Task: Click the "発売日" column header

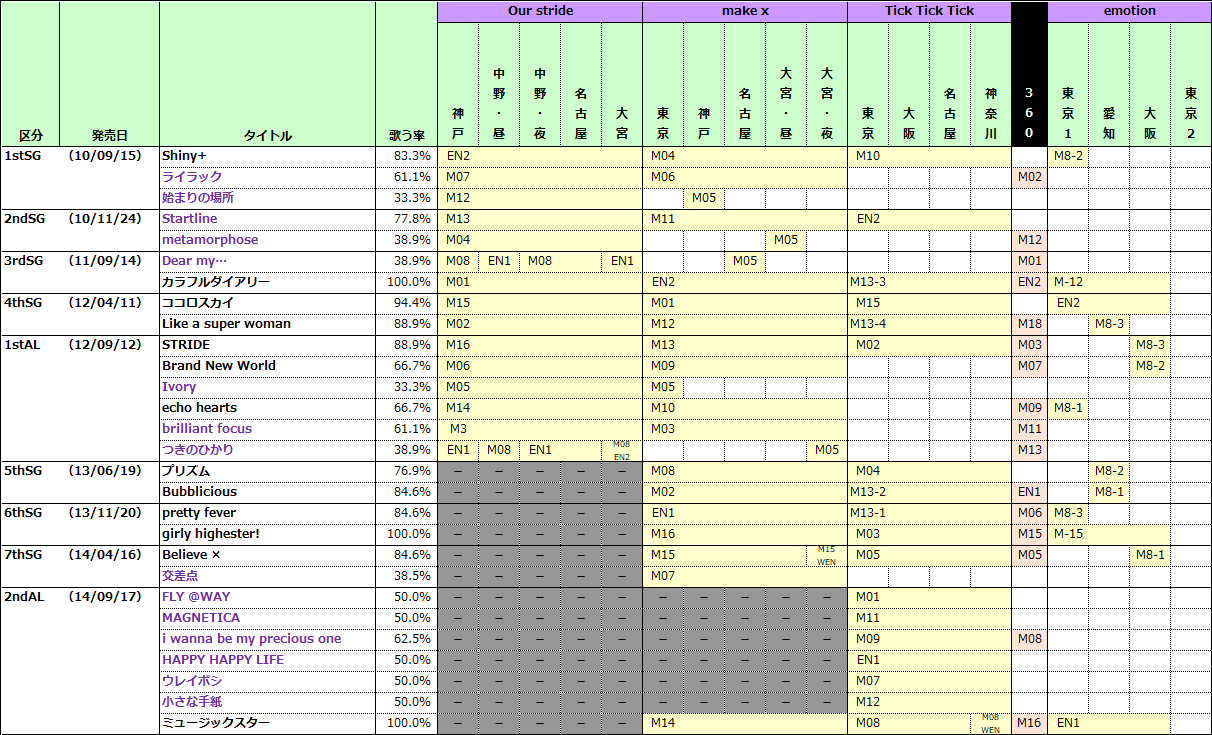Action: [110, 135]
